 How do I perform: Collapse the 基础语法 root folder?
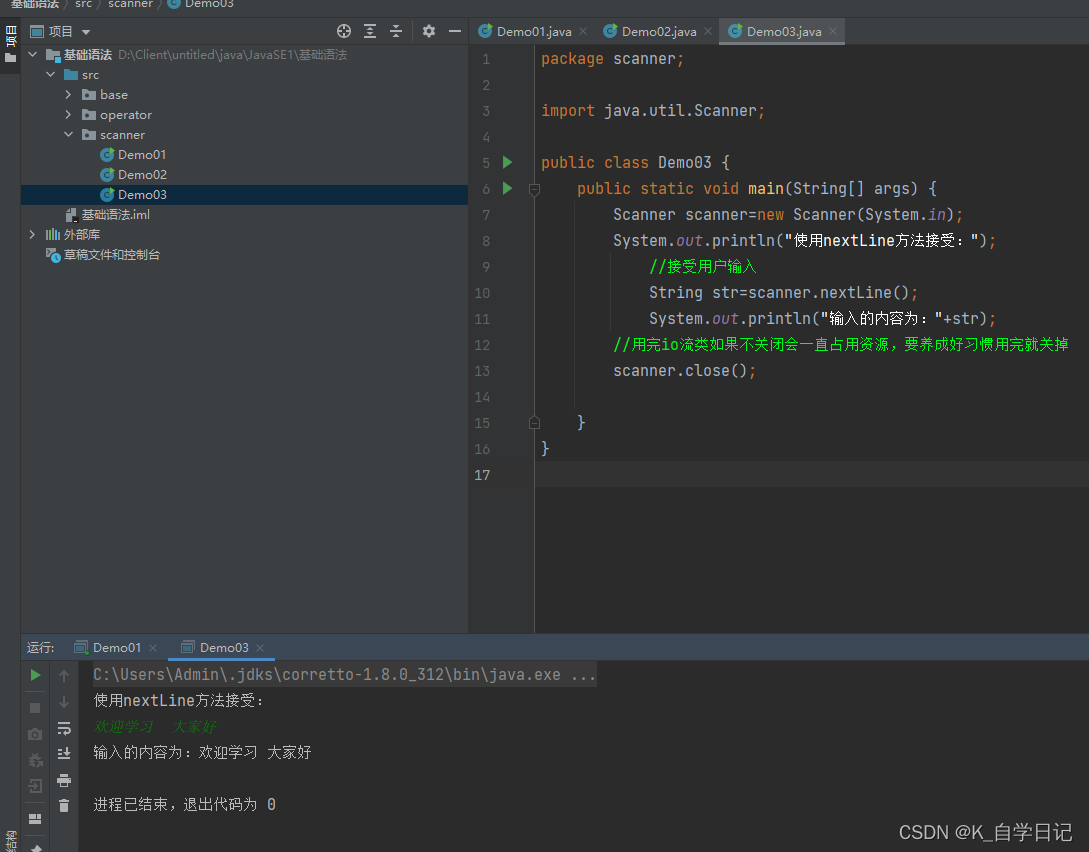tap(33, 54)
